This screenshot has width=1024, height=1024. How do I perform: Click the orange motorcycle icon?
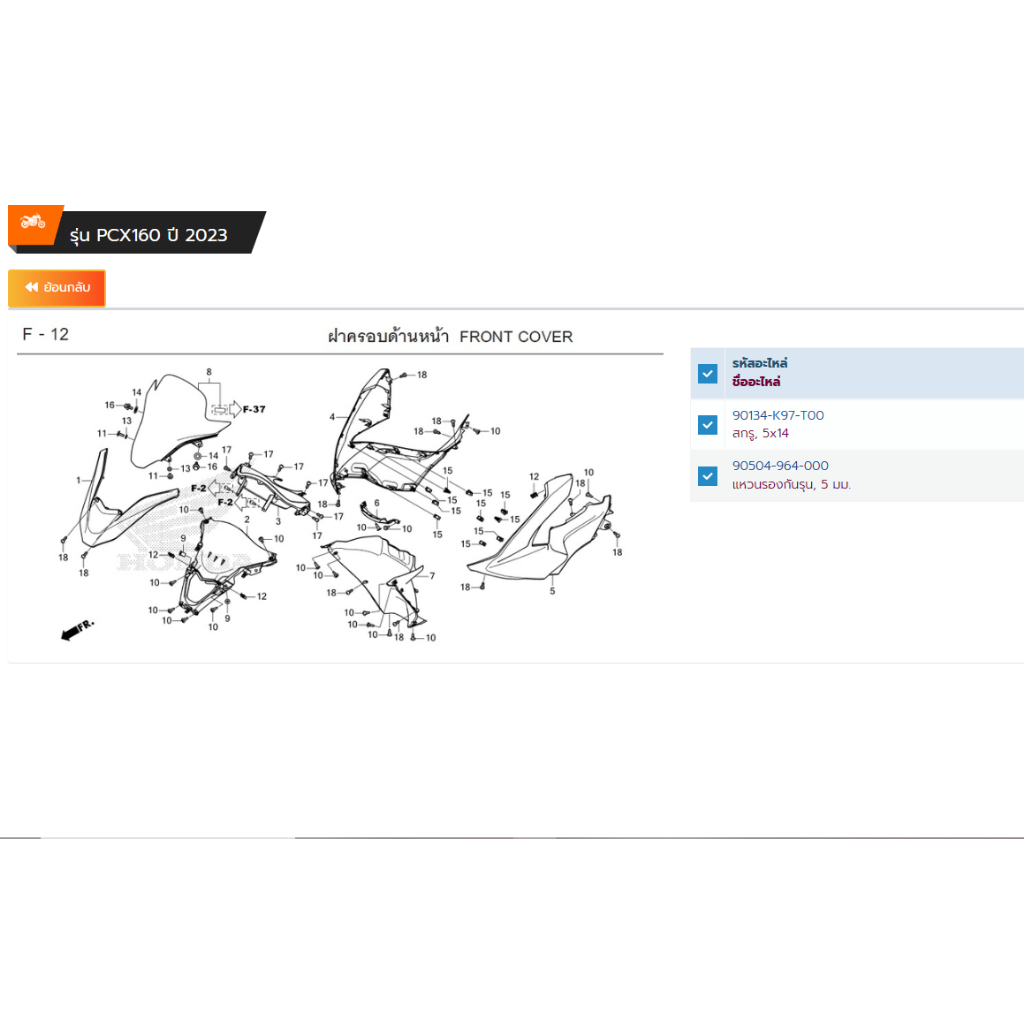coord(33,222)
